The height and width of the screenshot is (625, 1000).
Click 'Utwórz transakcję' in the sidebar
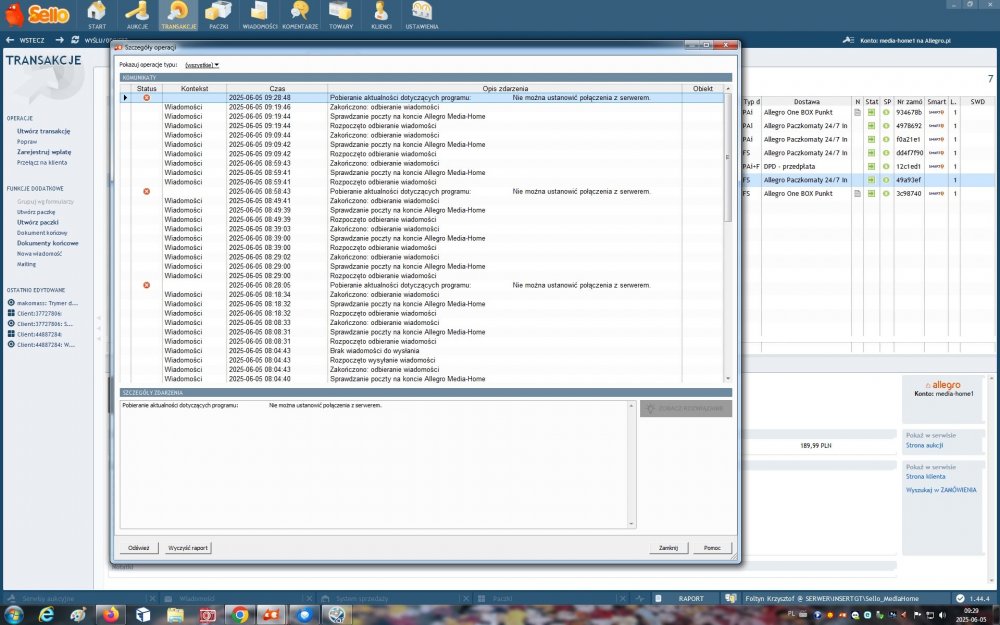pos(43,131)
